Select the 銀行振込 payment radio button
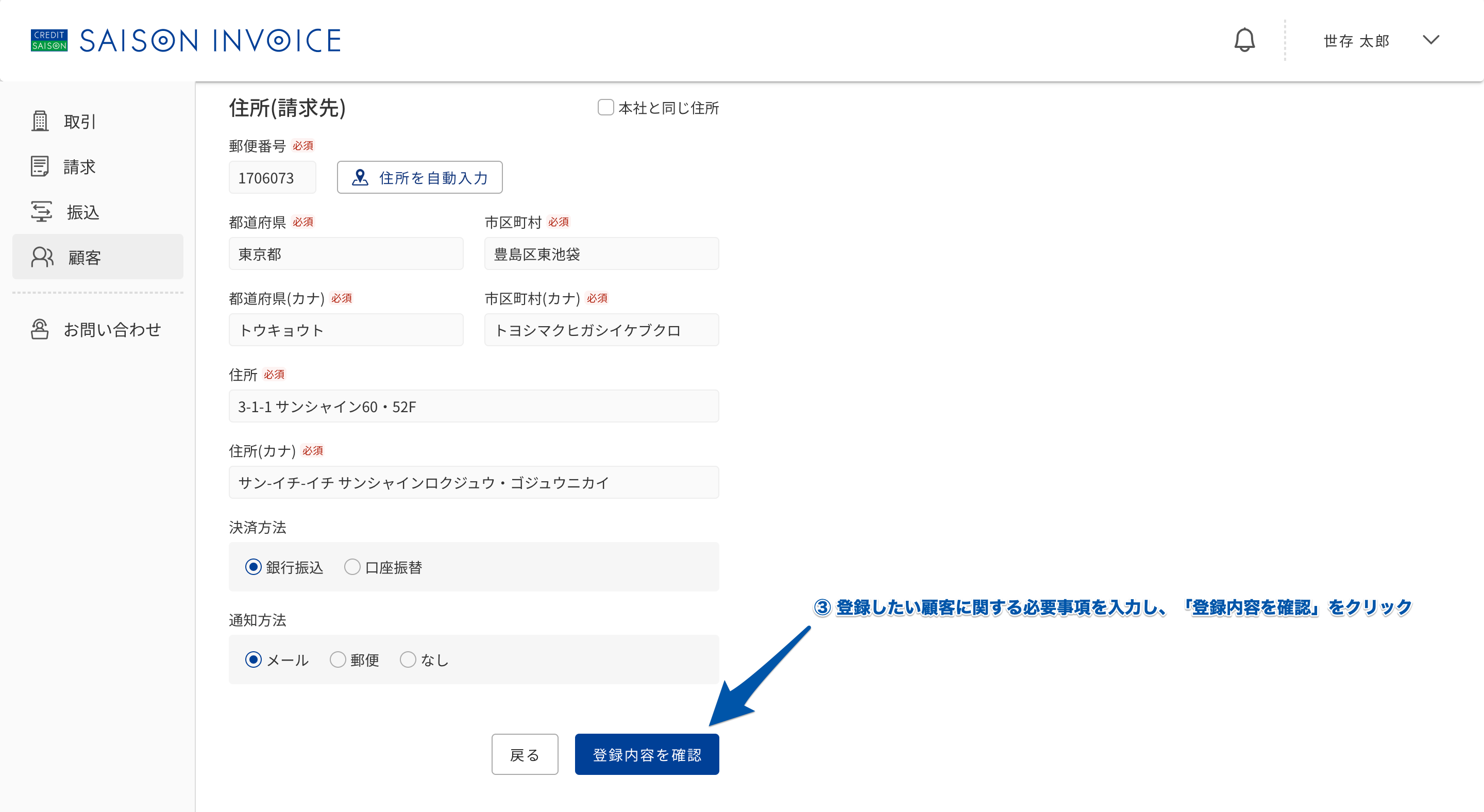The image size is (1484, 812). [253, 567]
